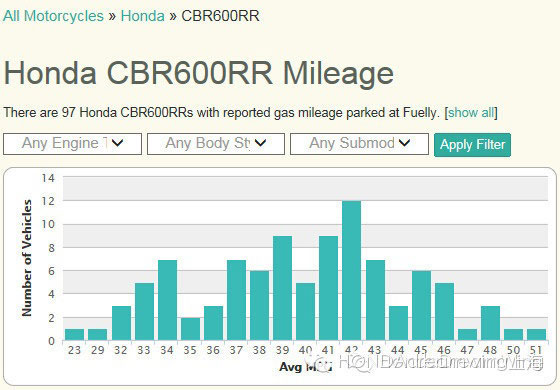Click the CBR600RR breadcrumb text
Image resolution: width=560 pixels, height=390 pixels.
tap(220, 16)
